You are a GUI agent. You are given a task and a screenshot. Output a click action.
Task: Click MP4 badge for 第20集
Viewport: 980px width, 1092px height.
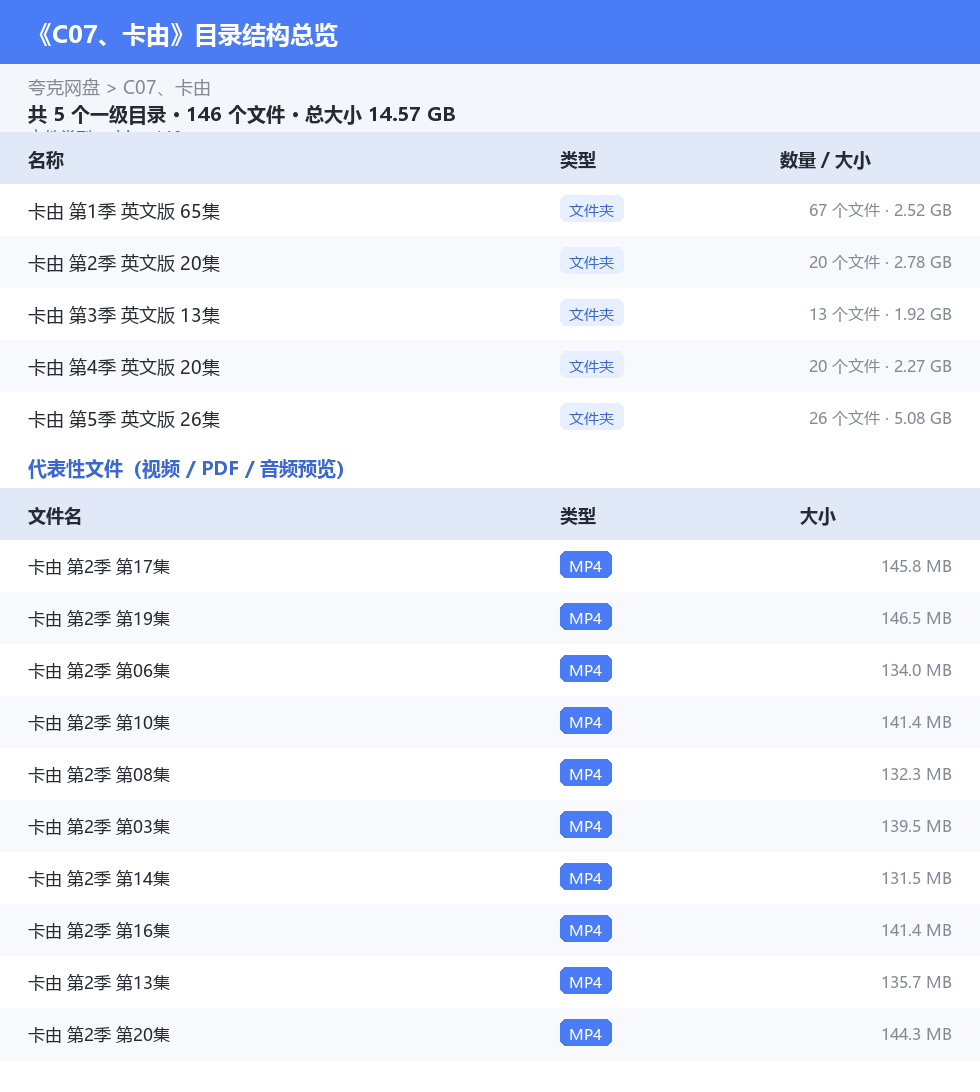tap(586, 1034)
